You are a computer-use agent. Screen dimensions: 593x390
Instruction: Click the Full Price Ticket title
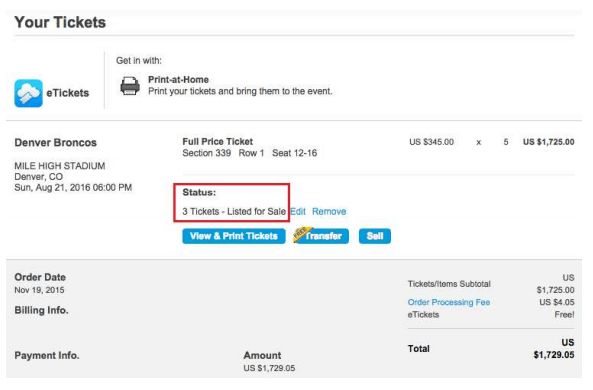(x=217, y=141)
